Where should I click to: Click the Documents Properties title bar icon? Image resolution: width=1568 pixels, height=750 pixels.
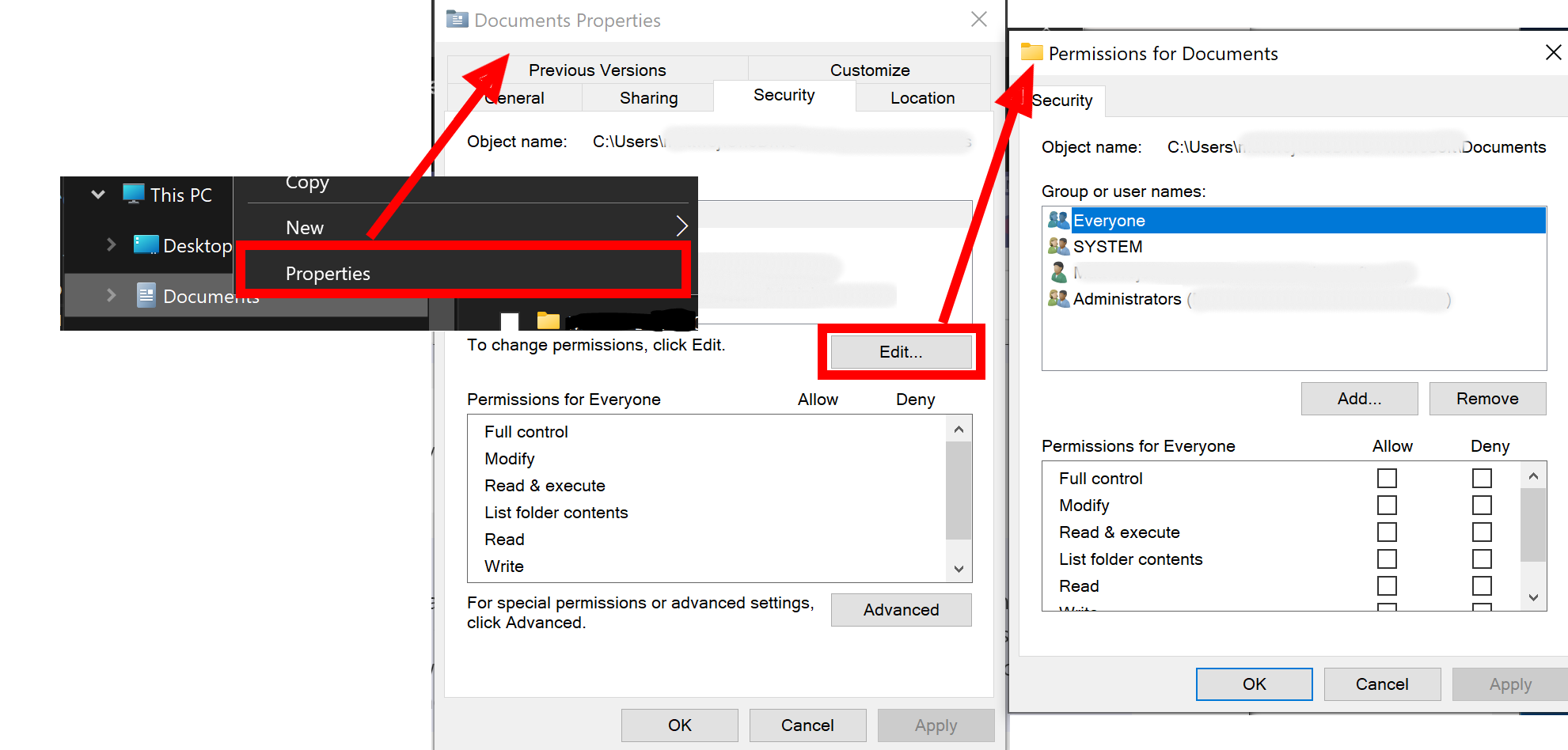point(456,19)
